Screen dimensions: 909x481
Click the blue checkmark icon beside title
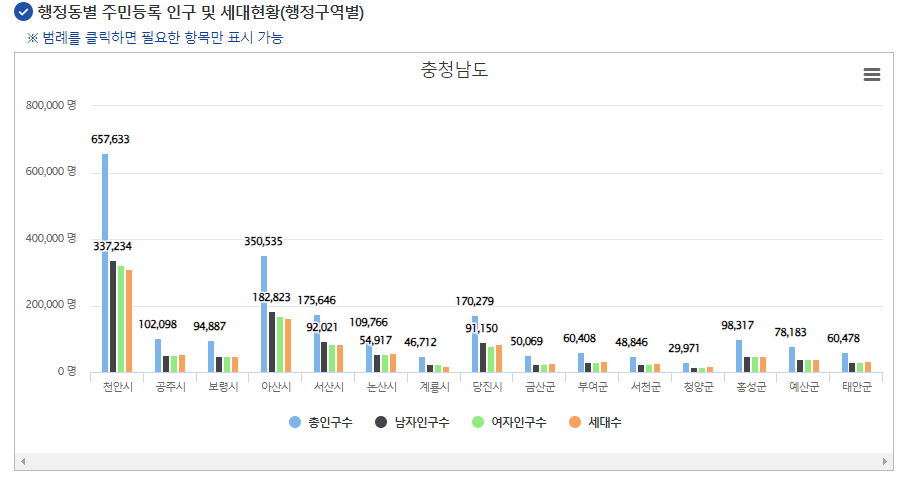23,13
